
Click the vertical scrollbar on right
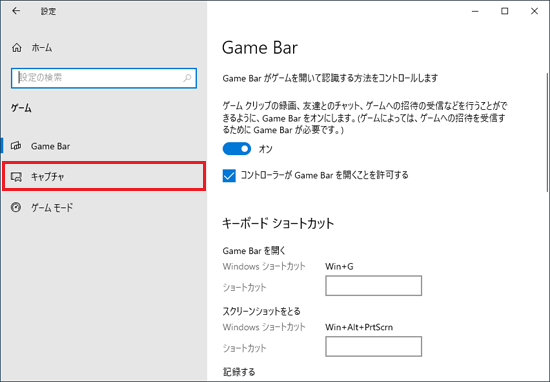[x=547, y=132]
